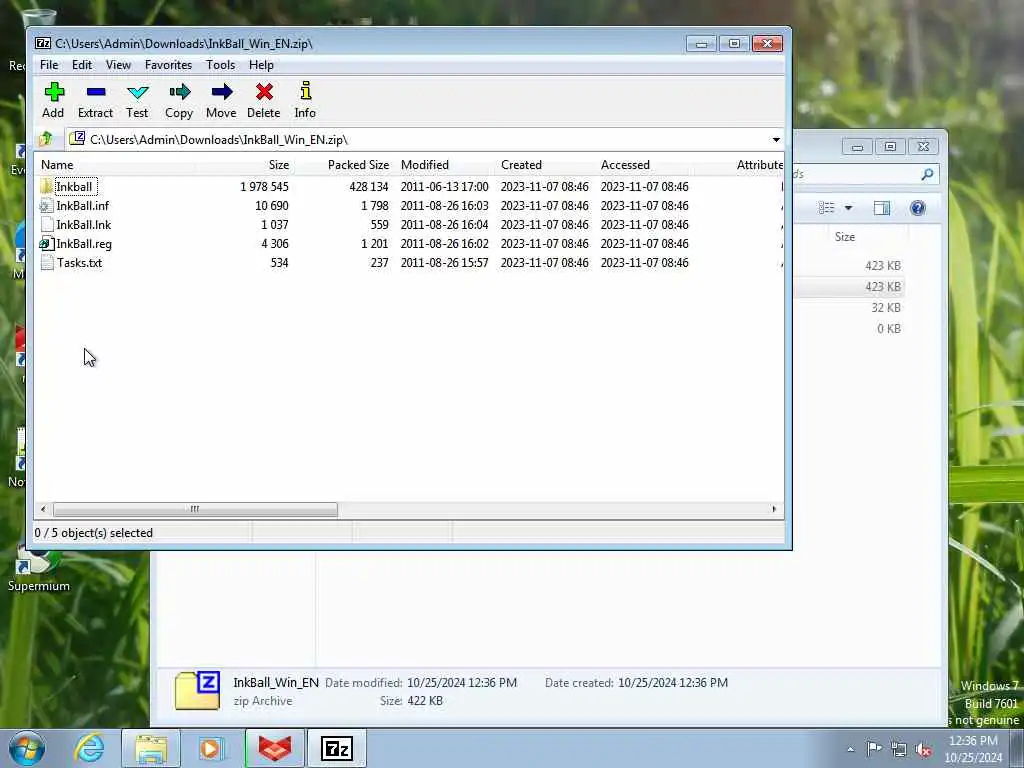Show hidden tray icons arrow

[850, 749]
